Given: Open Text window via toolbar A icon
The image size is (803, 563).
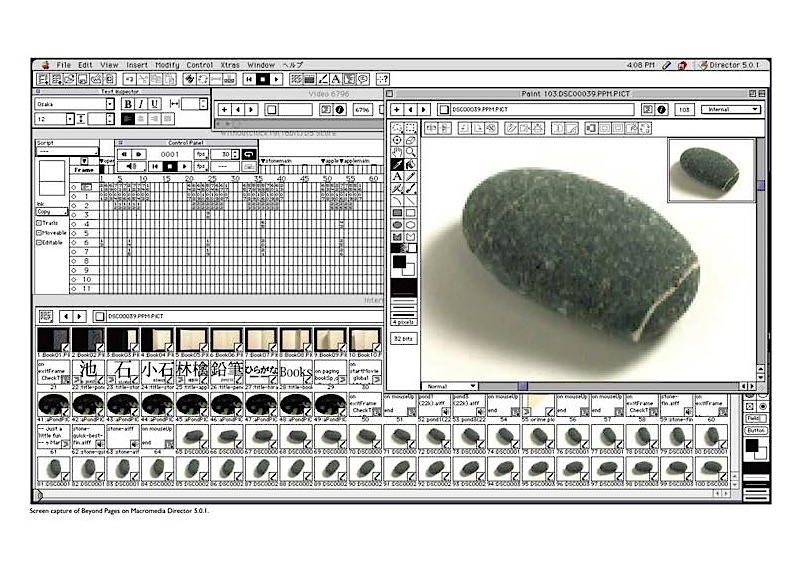Looking at the screenshot, I should 336,79.
